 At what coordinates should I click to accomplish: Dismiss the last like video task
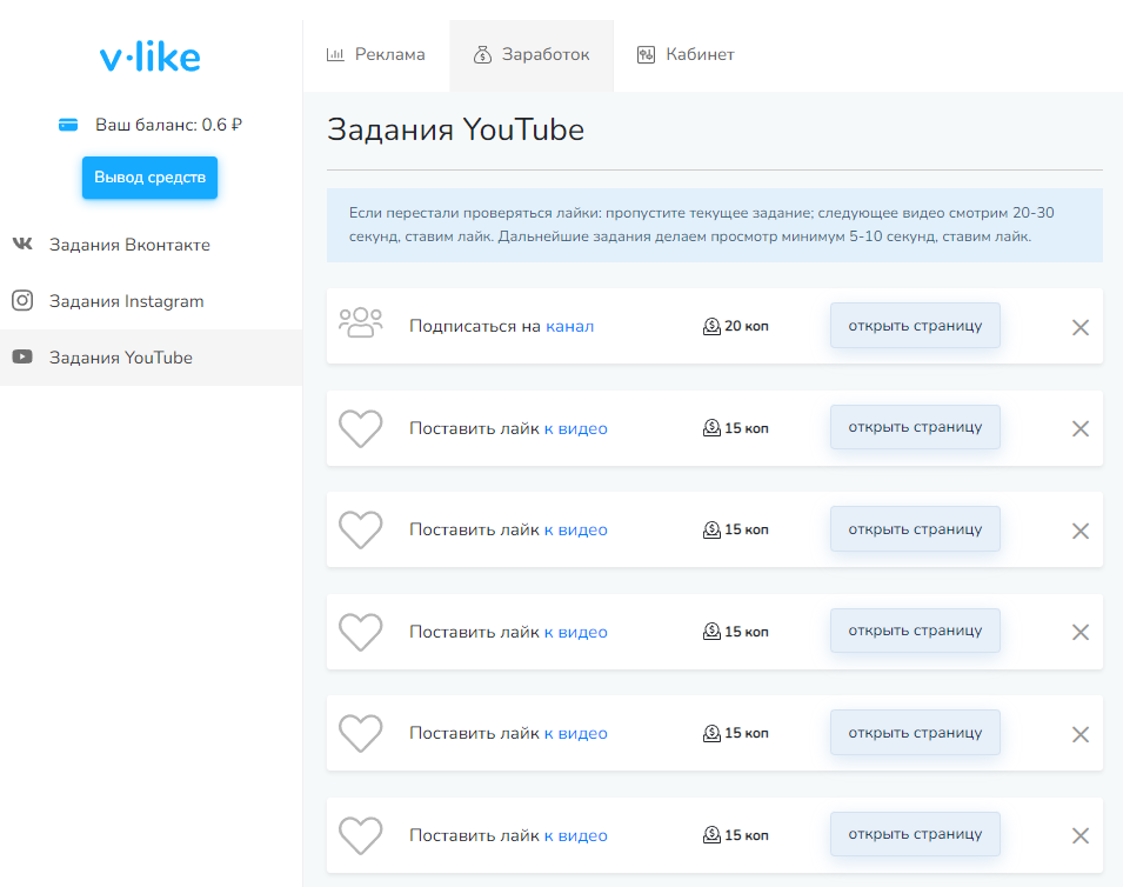(x=1080, y=835)
